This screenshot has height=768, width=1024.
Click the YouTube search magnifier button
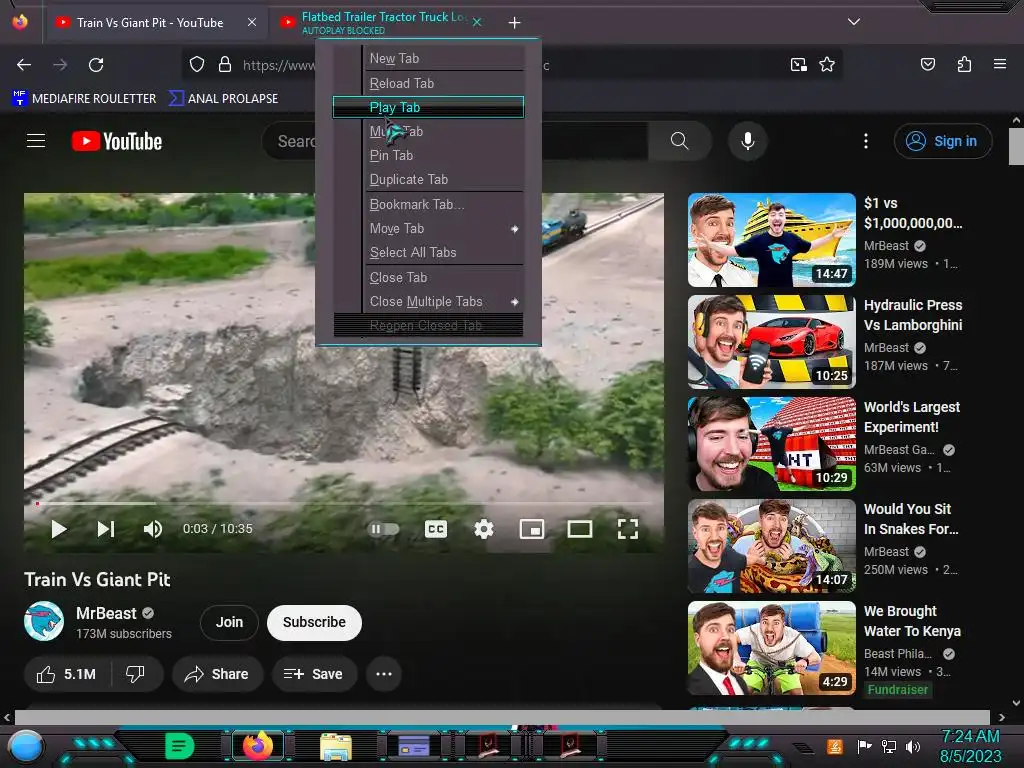[x=679, y=141]
